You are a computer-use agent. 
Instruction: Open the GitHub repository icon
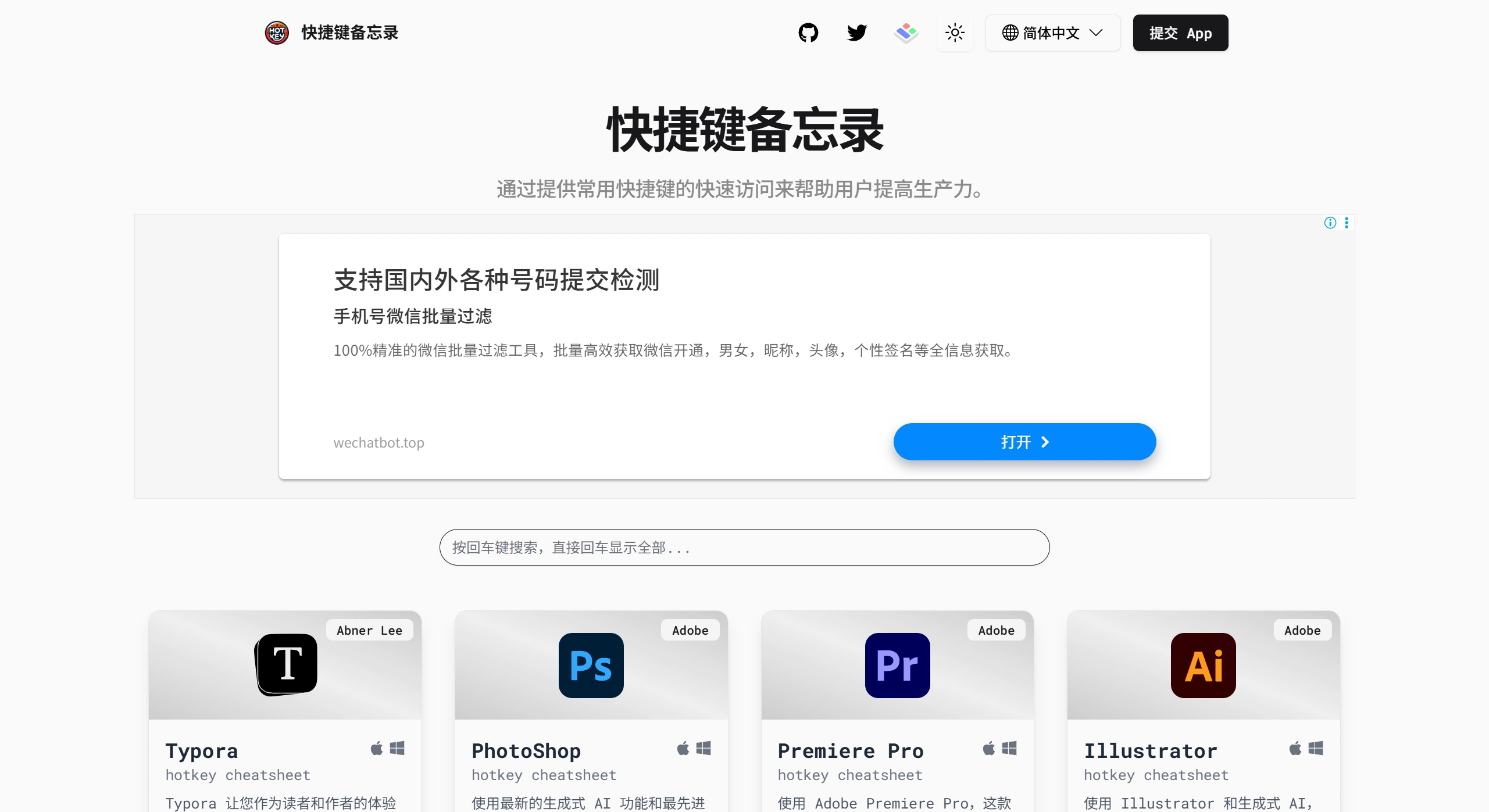pyautogui.click(x=808, y=33)
